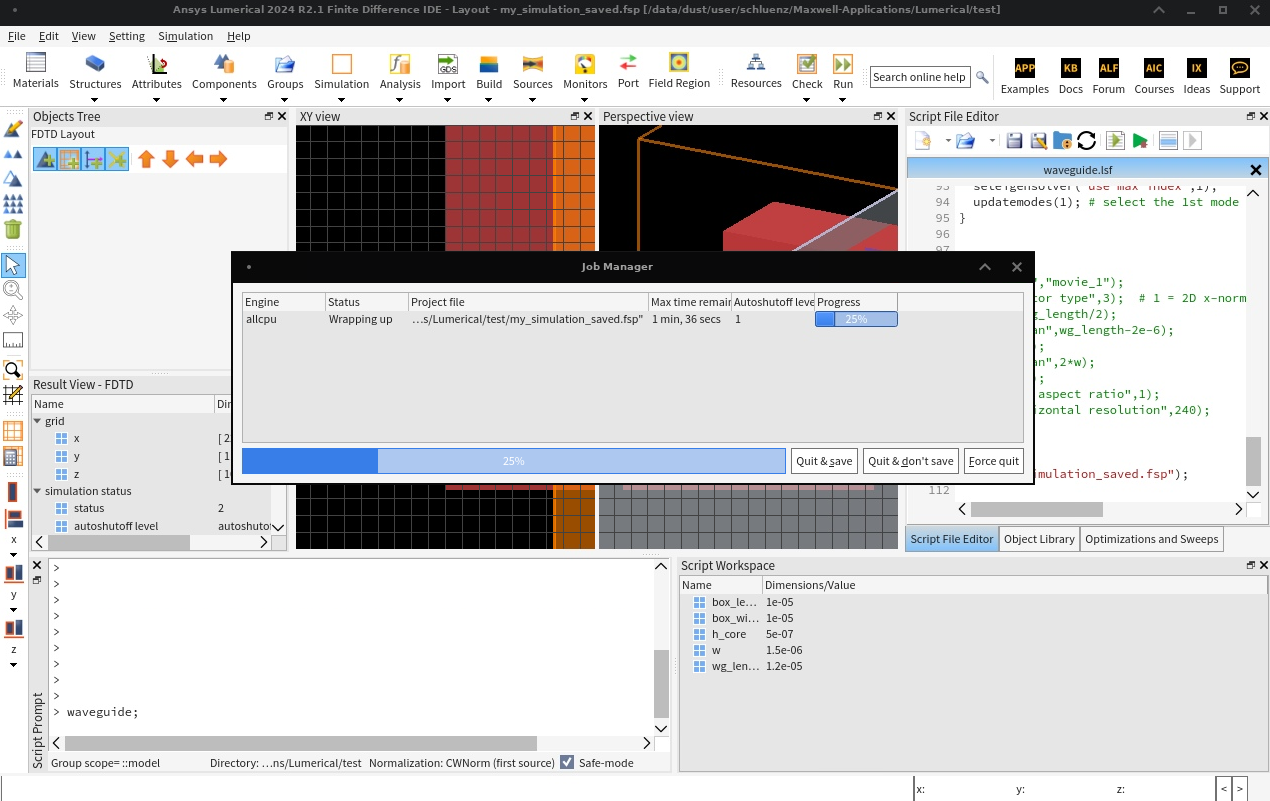Click the trash delete object icon
The height and width of the screenshot is (801, 1270).
[13, 229]
